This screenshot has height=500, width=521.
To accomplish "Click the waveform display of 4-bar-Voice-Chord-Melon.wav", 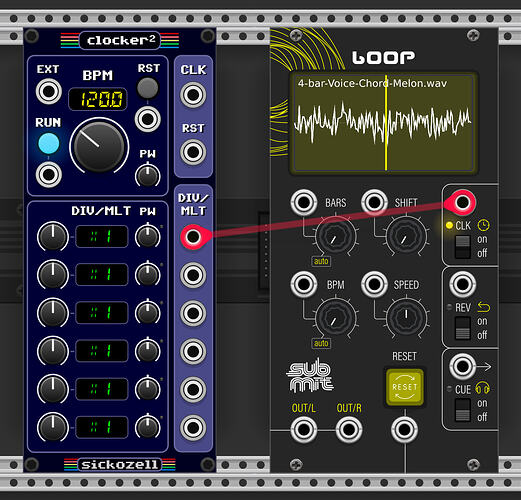I will (383, 123).
